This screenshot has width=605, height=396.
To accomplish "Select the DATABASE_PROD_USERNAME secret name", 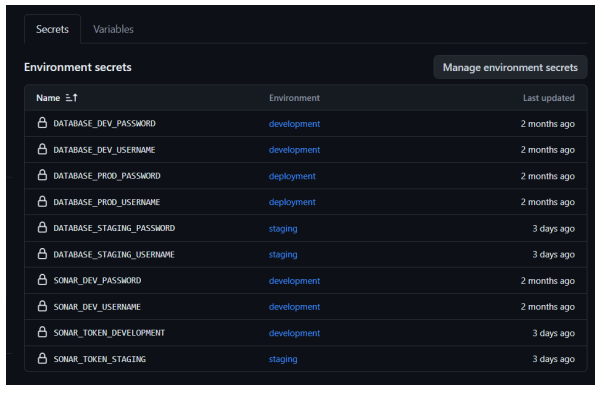I will [106, 202].
